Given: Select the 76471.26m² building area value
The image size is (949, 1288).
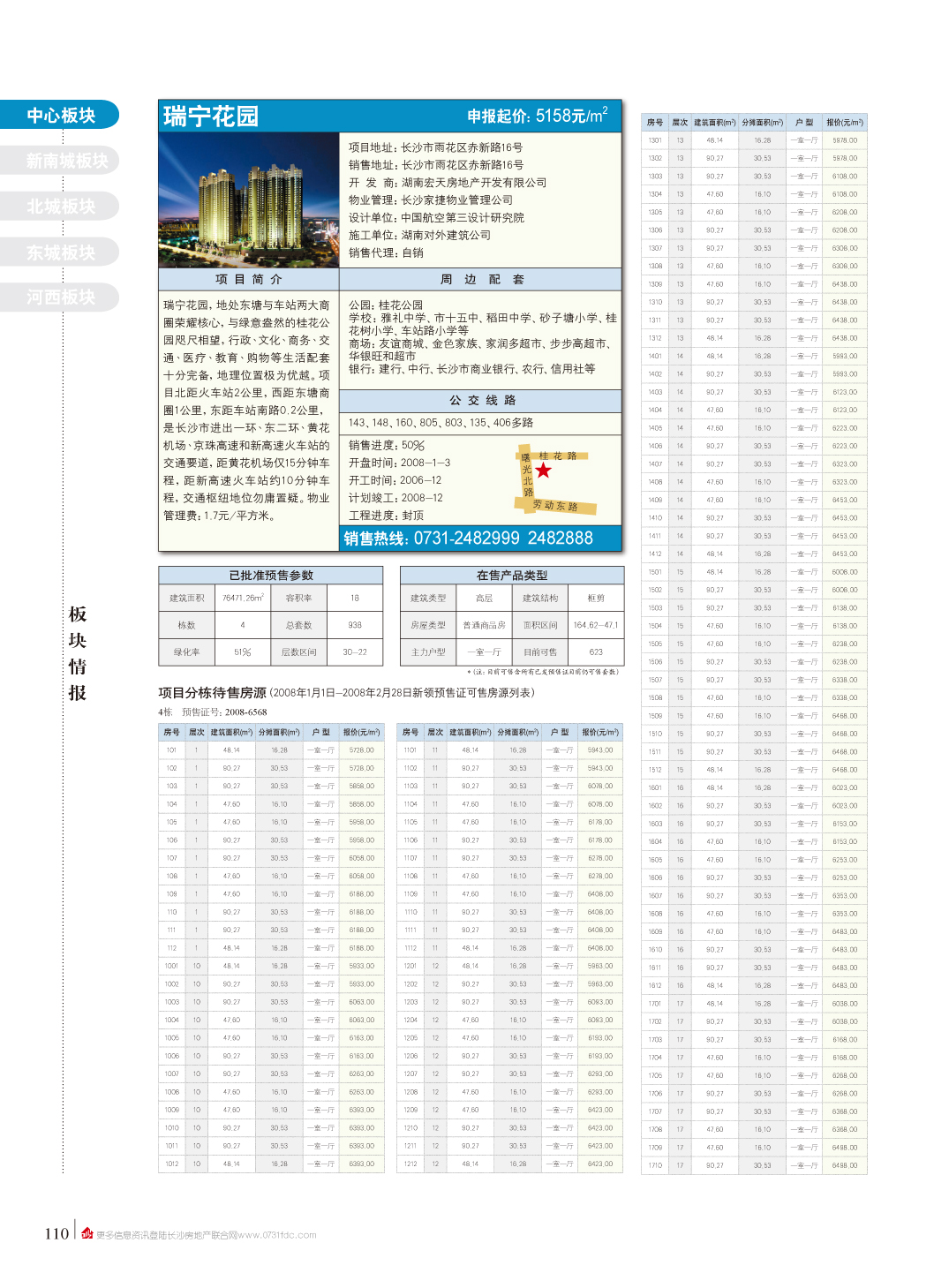Looking at the screenshot, I should tap(243, 599).
